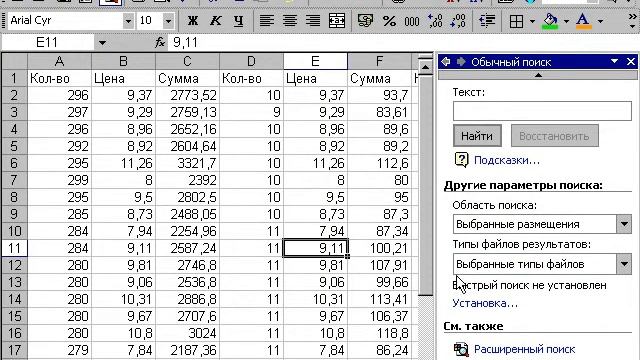Viewport: 640px width, 360px height.
Task: Close the search task pane
Action: (x=631, y=62)
